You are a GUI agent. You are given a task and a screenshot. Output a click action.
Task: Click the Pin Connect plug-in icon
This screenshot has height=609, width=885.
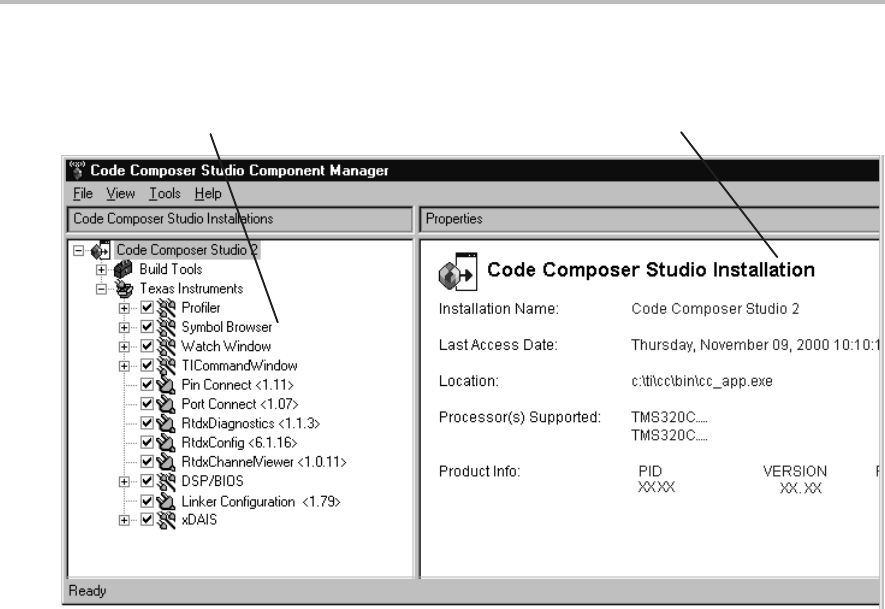(x=166, y=385)
